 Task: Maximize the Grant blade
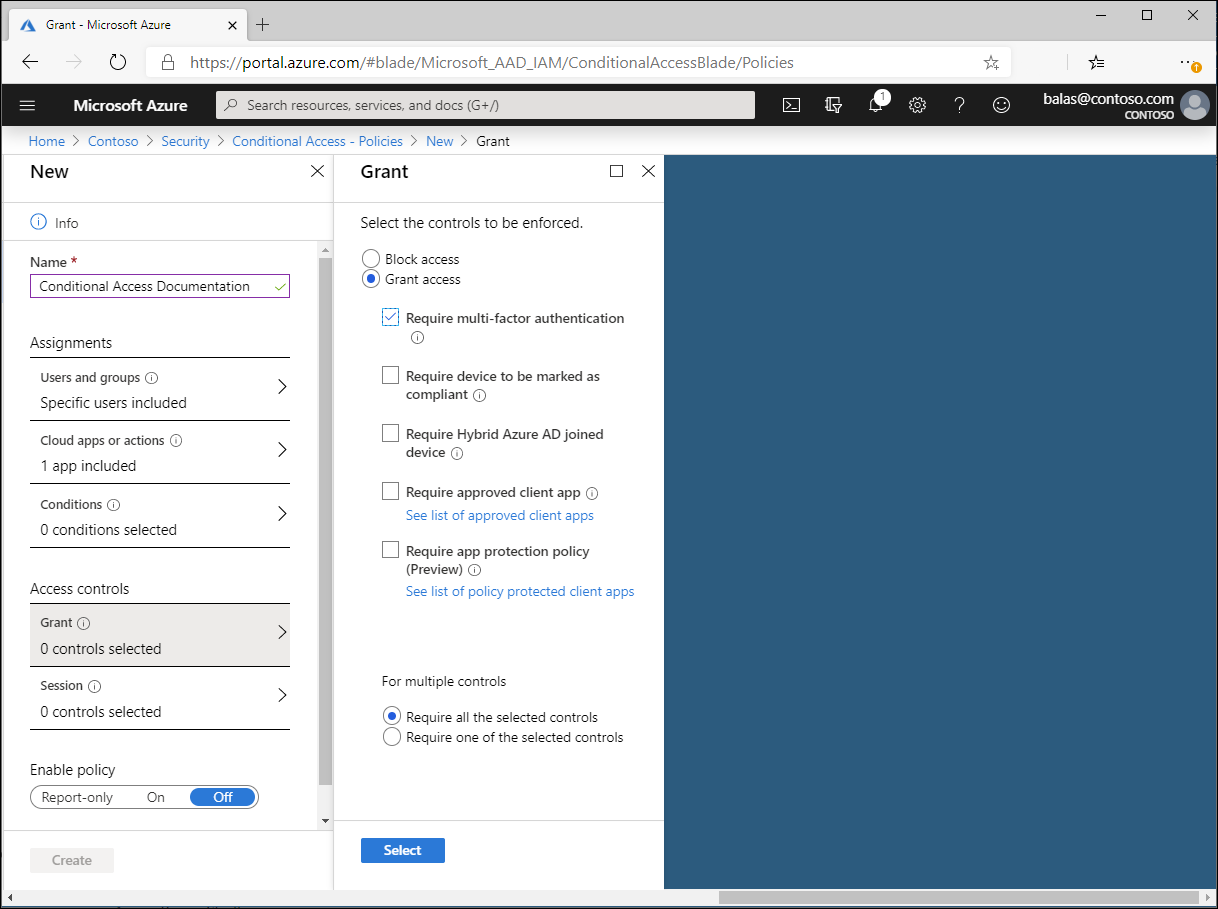616,171
